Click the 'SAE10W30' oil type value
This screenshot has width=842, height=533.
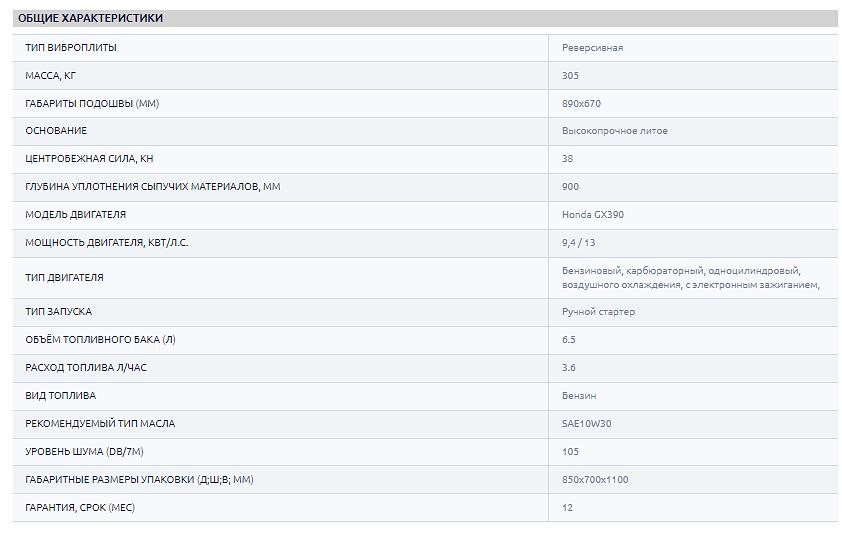[586, 424]
